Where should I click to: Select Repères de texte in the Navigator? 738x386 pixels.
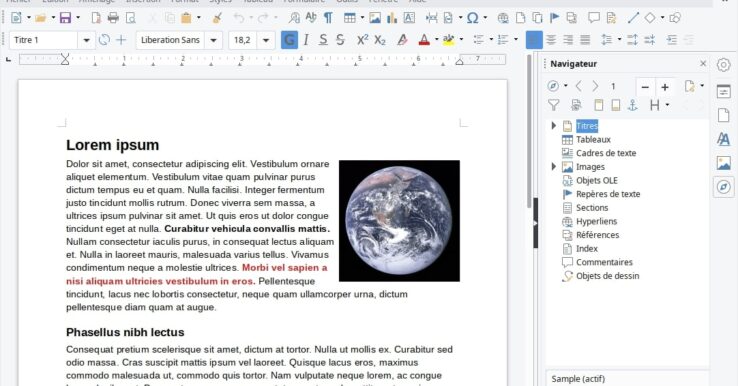pyautogui.click(x=608, y=194)
